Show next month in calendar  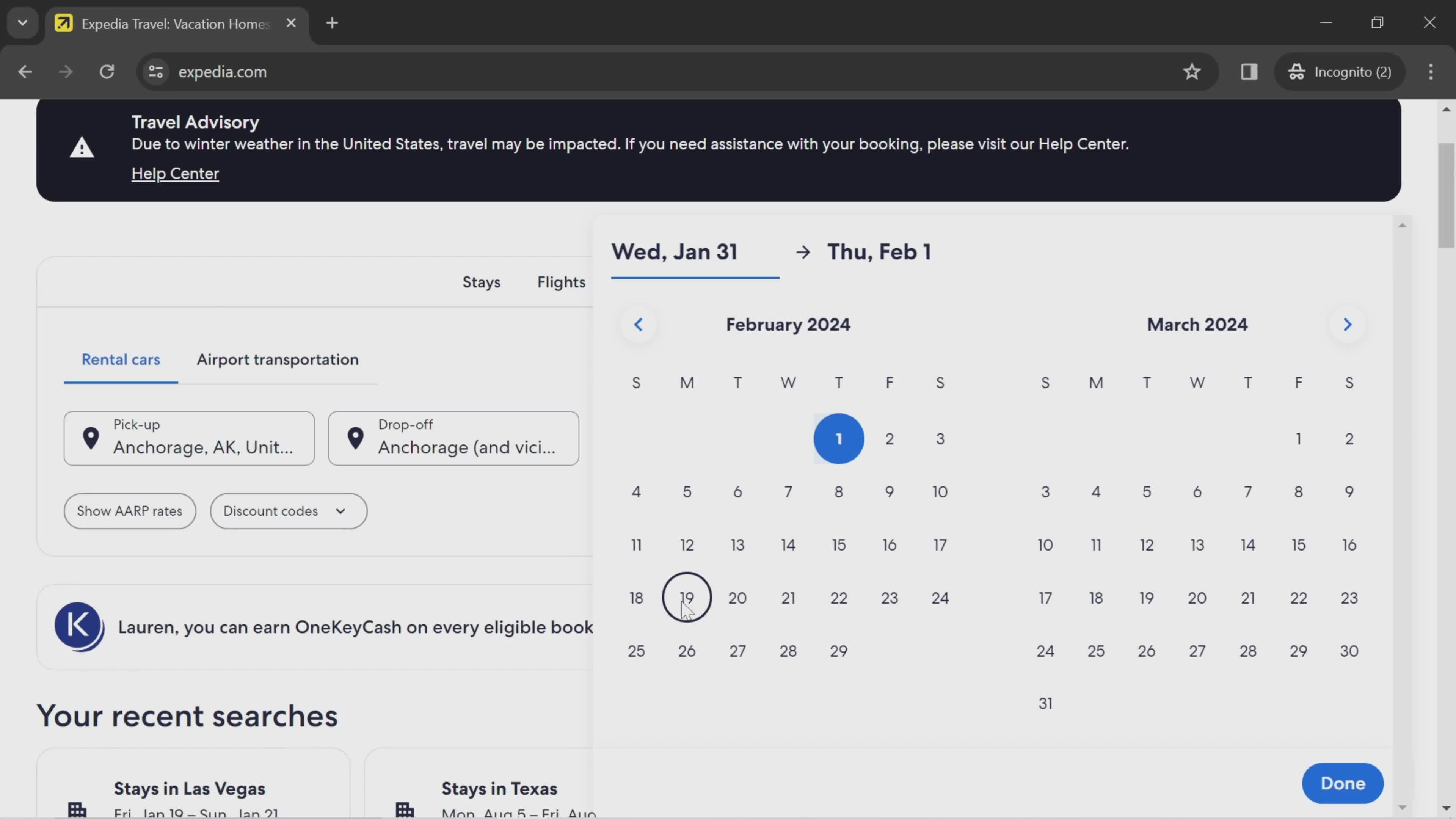1348,325
